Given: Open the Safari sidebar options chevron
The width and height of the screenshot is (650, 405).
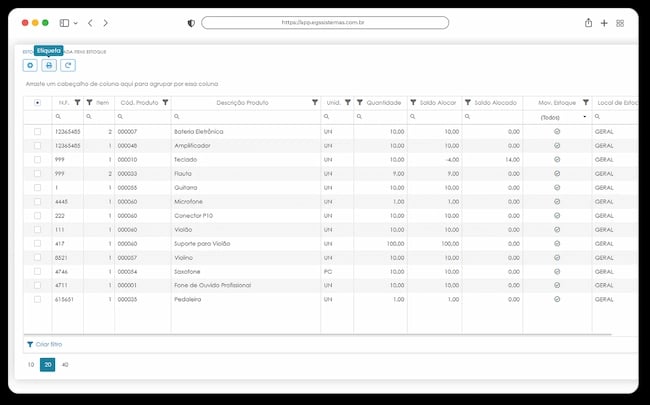Looking at the screenshot, I should click(x=75, y=23).
